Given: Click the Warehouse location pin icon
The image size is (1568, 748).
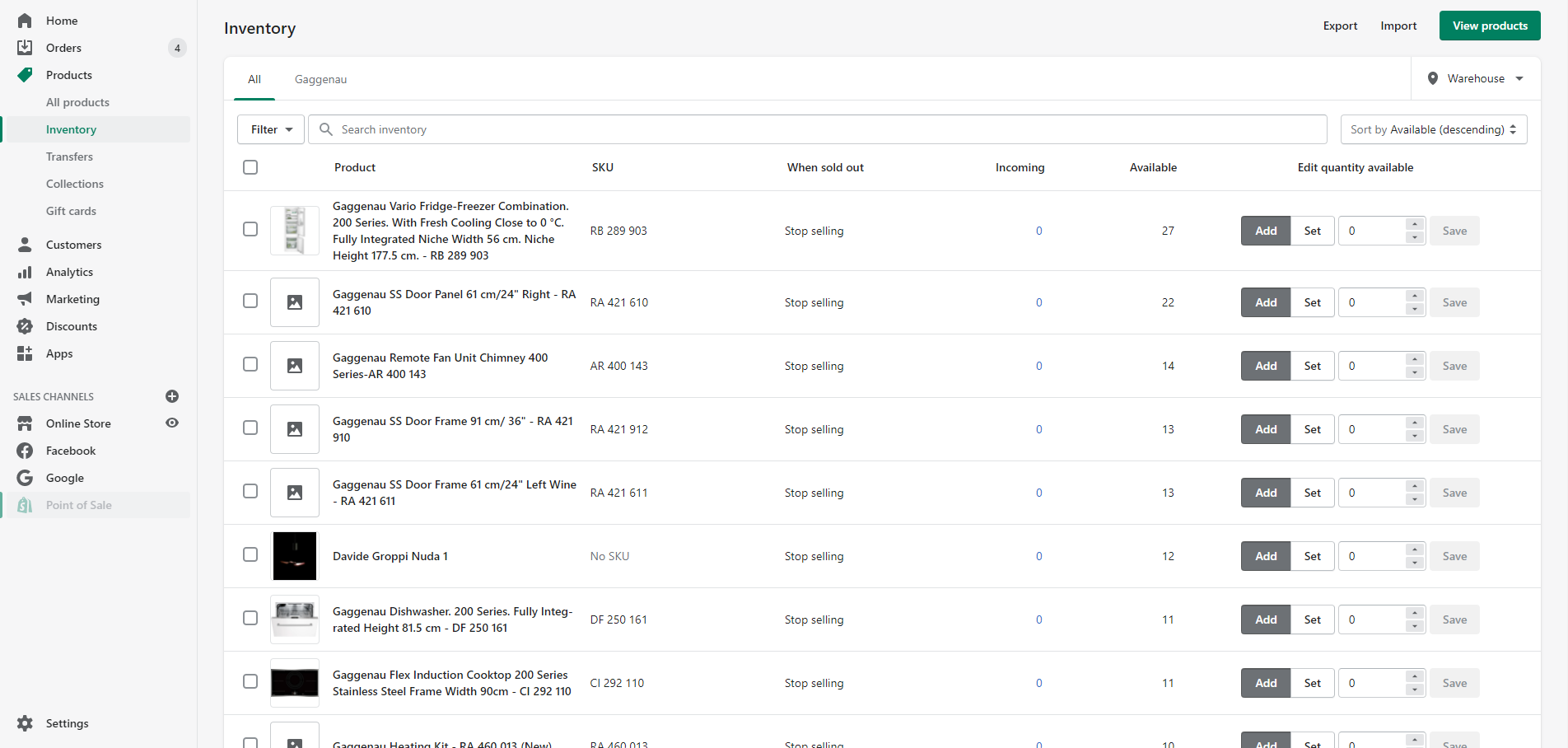Looking at the screenshot, I should point(1433,78).
